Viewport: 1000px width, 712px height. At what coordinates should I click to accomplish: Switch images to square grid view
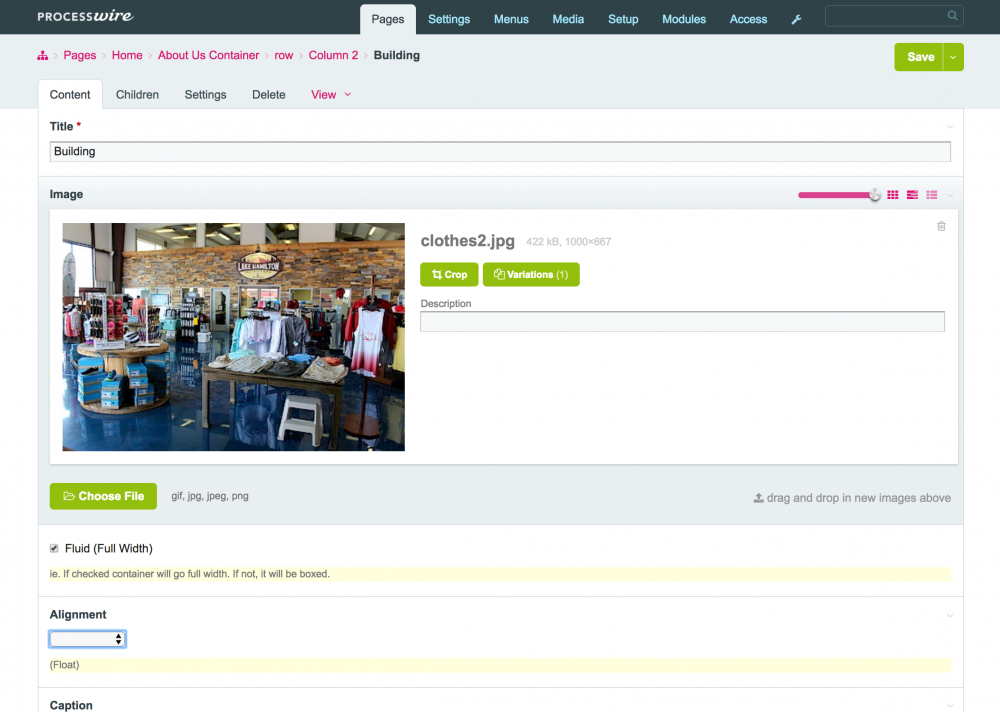pyautogui.click(x=893, y=195)
